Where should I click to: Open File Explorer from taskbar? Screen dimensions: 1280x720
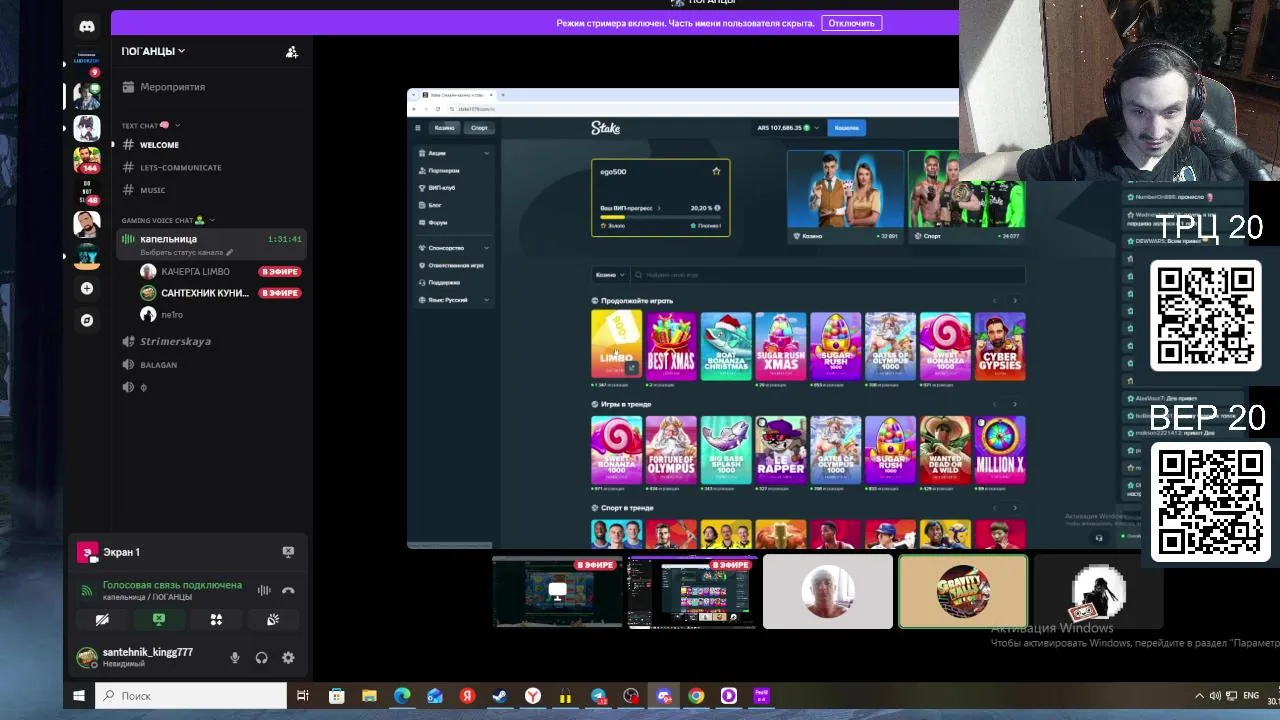coord(369,696)
